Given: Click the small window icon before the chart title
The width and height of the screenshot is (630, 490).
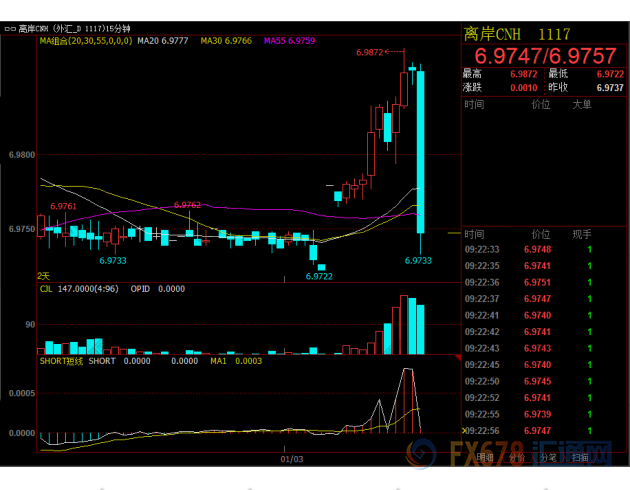Looking at the screenshot, I should [10, 29].
